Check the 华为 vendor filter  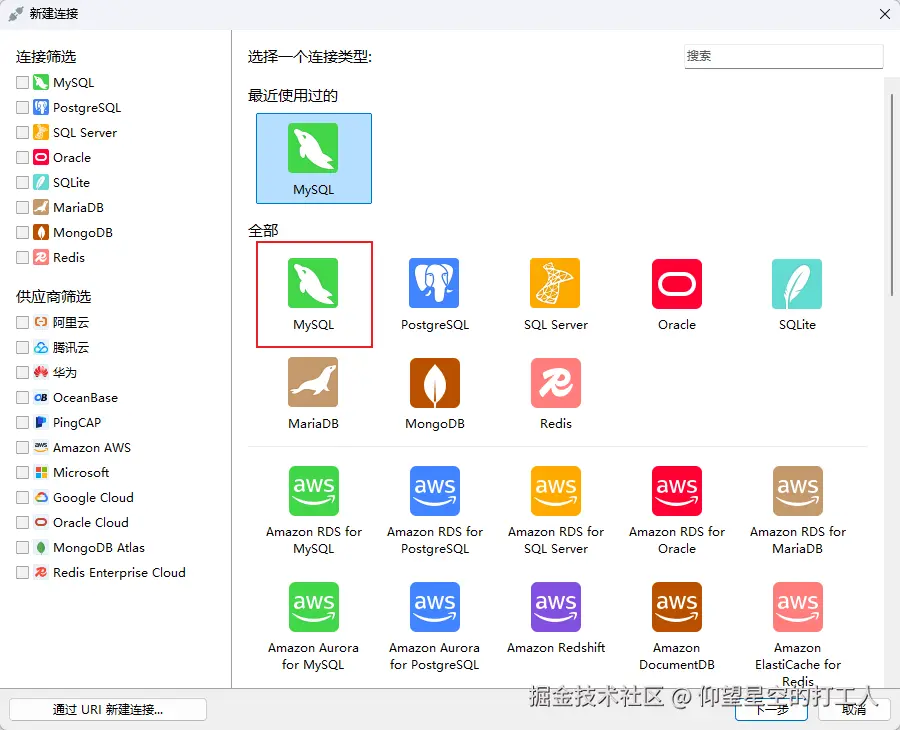pos(22,372)
